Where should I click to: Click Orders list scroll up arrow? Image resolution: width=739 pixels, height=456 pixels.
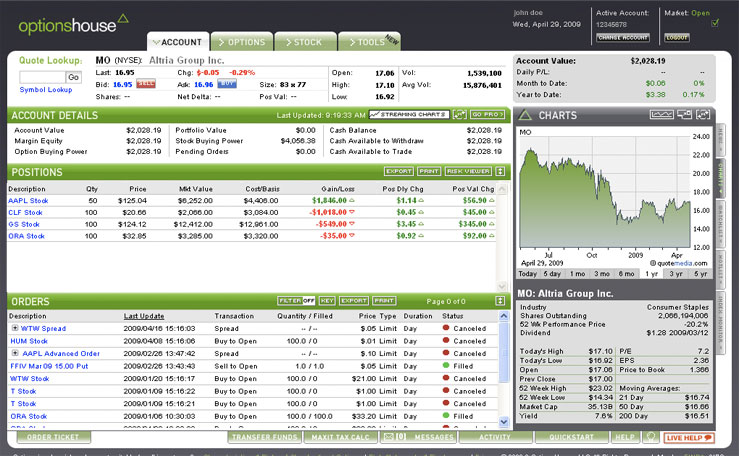pyautogui.click(x=503, y=316)
